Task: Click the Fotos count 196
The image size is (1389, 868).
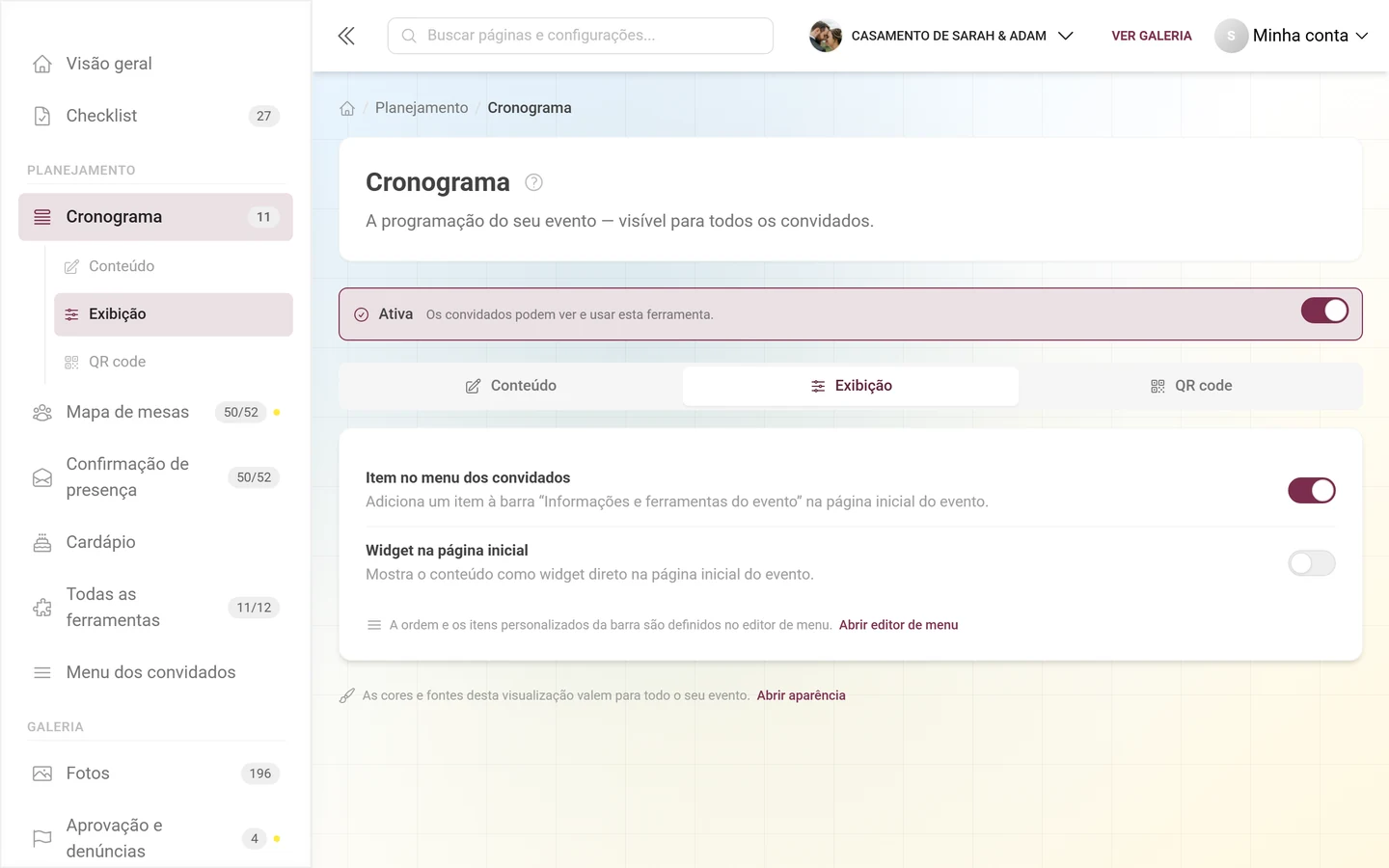Action: [260, 773]
